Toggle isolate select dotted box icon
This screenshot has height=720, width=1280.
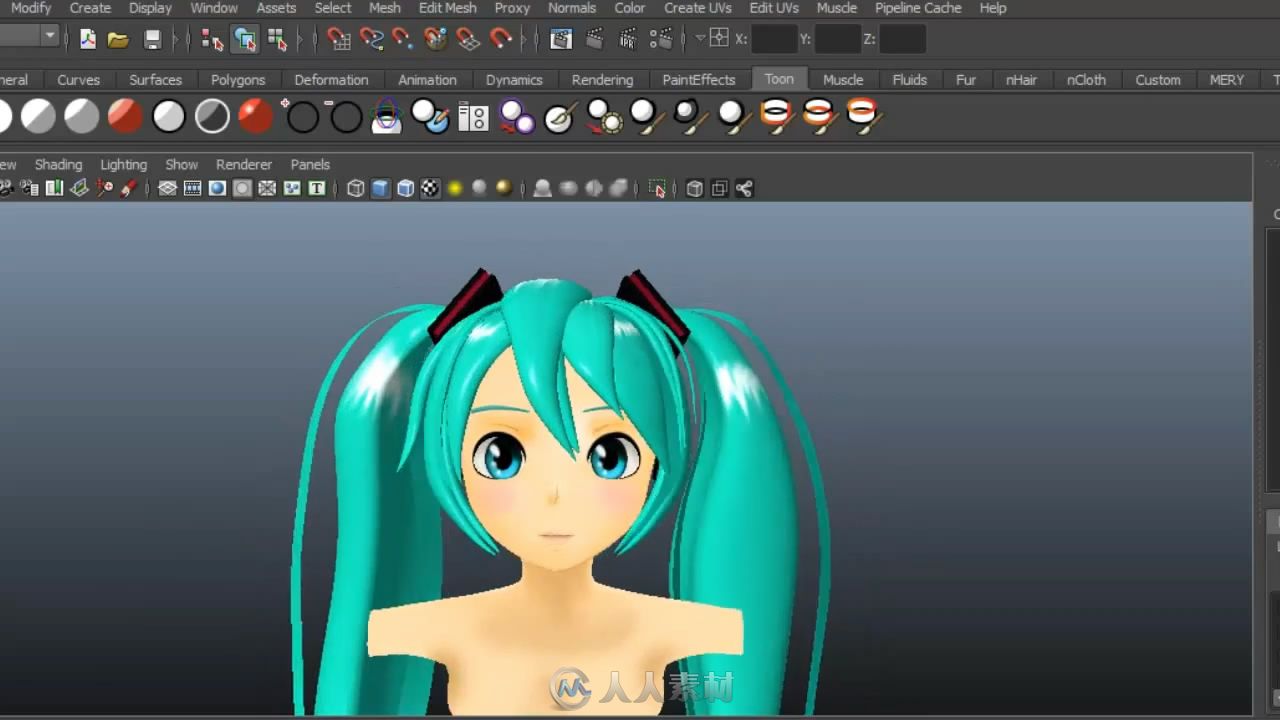[657, 189]
